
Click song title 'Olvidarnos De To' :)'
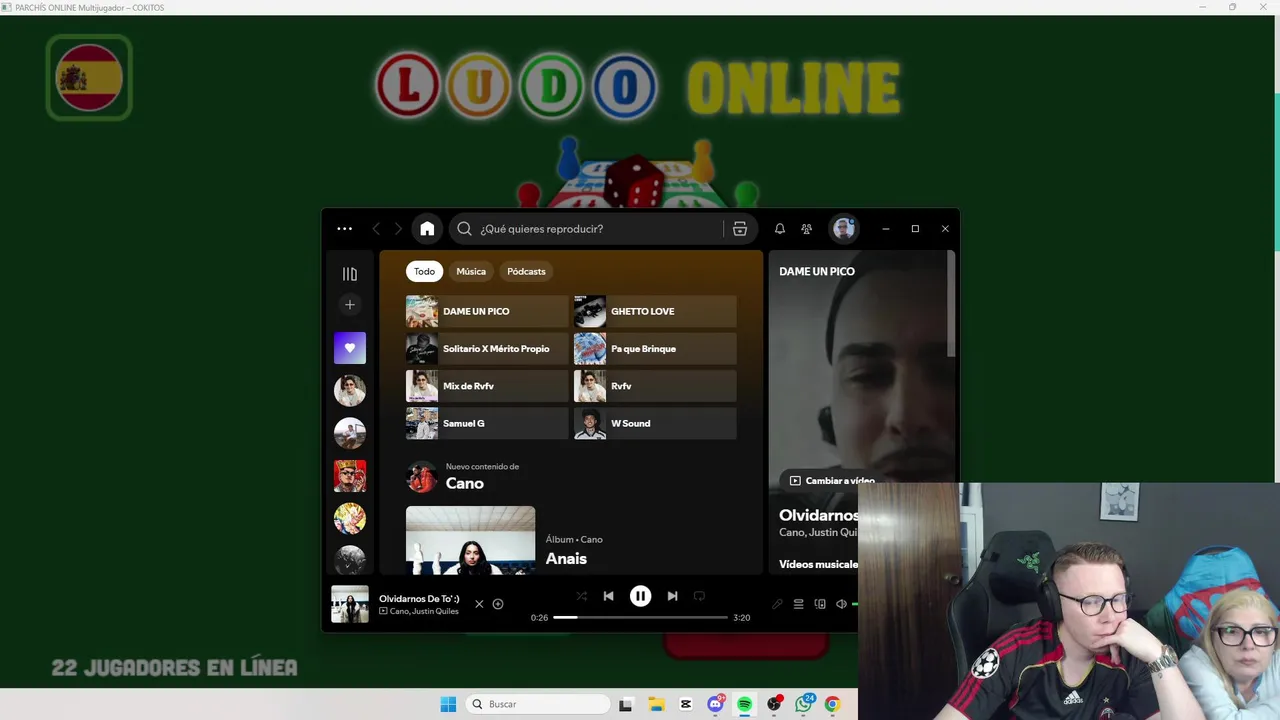(x=419, y=599)
